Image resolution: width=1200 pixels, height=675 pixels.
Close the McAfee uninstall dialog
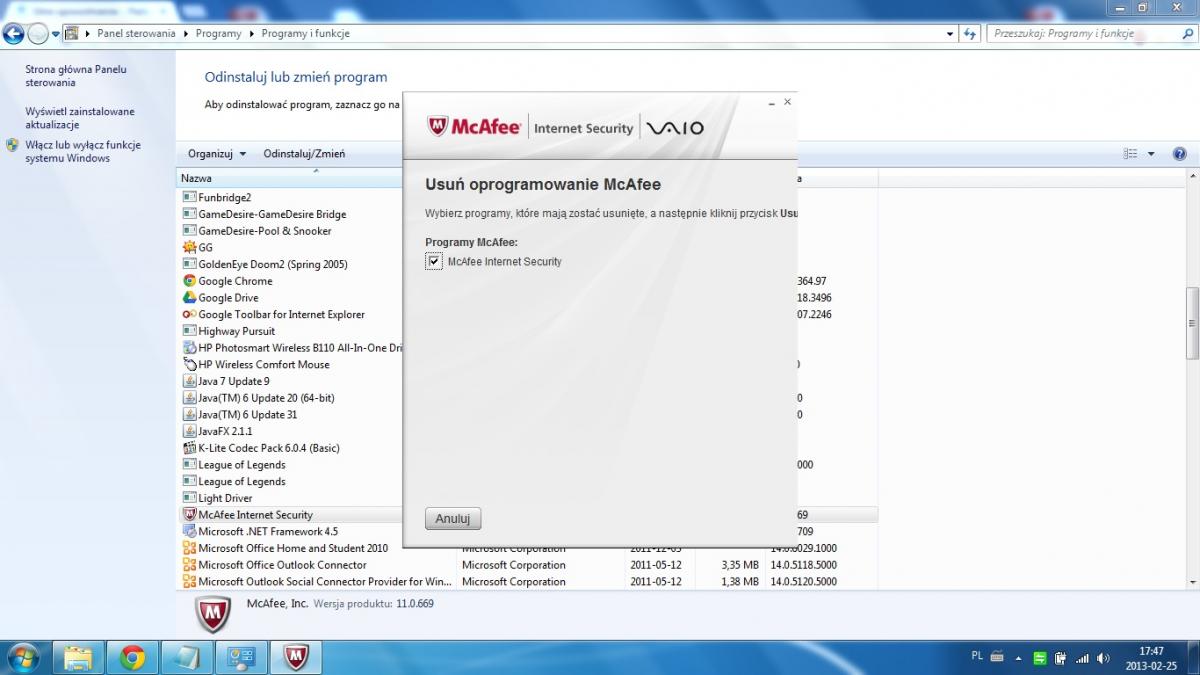coord(788,102)
